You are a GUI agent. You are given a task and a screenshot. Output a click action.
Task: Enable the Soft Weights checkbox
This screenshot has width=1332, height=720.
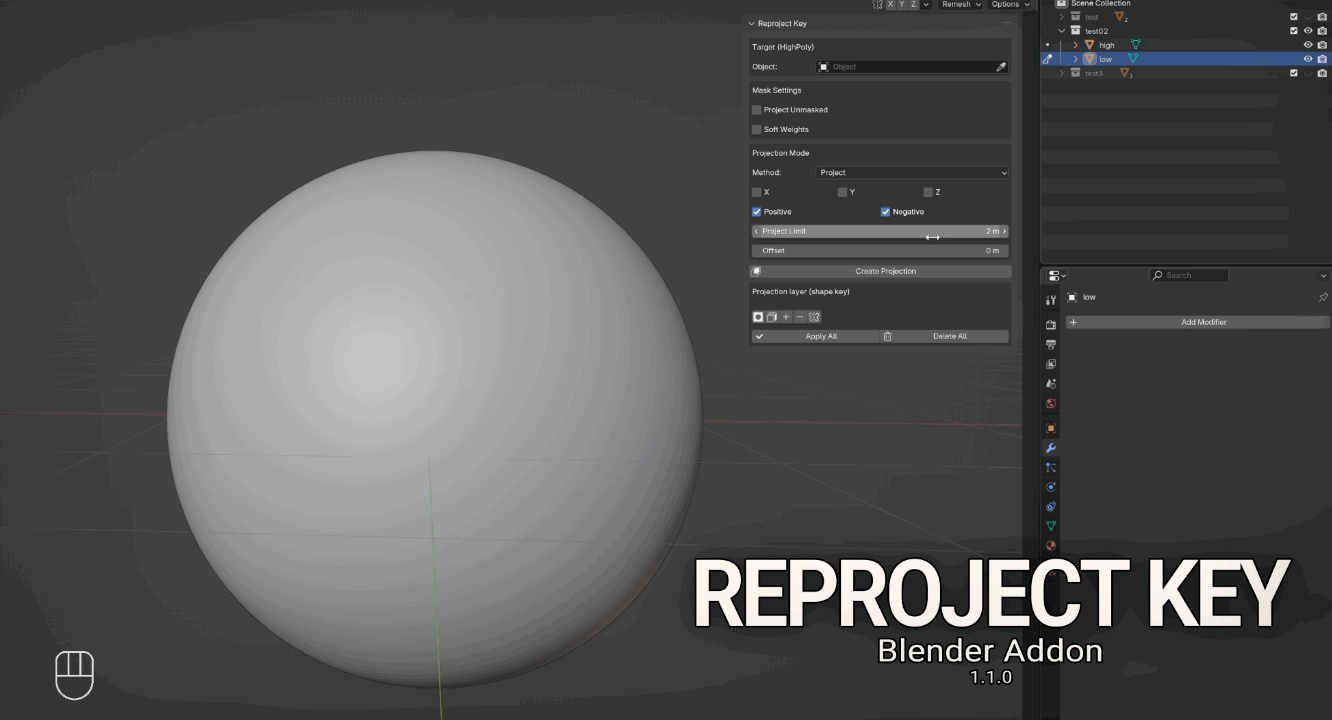757,130
